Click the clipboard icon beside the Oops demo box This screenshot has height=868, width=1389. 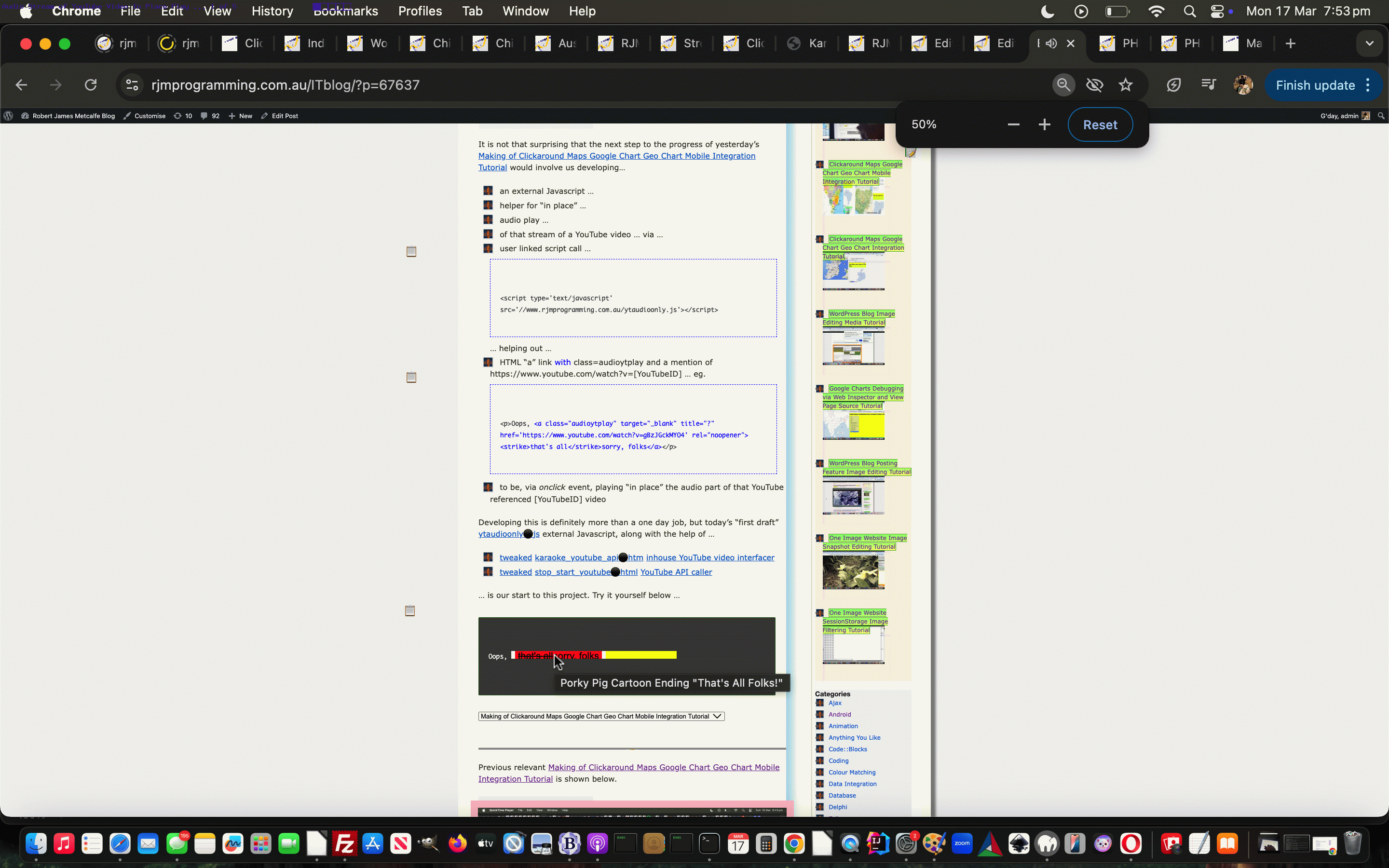[x=410, y=611]
